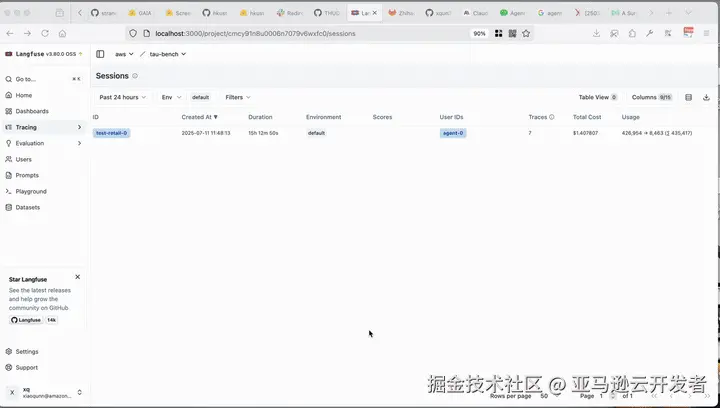Show Sessions info tooltip icon

click(135, 76)
